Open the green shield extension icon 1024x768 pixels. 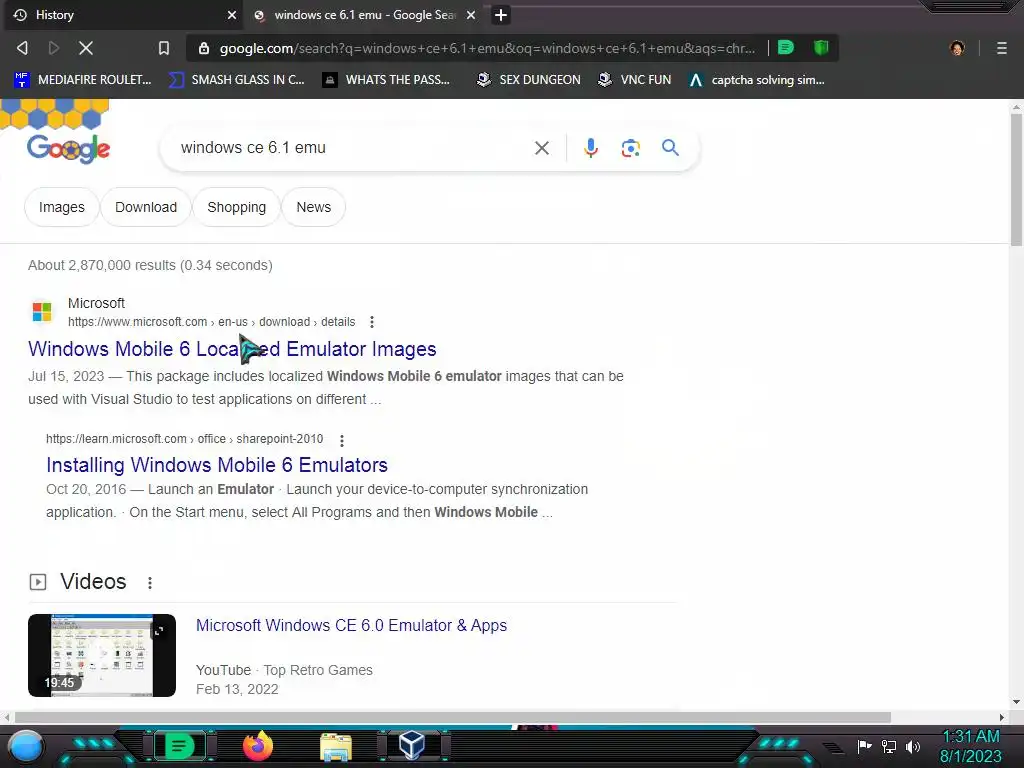pyautogui.click(x=821, y=47)
